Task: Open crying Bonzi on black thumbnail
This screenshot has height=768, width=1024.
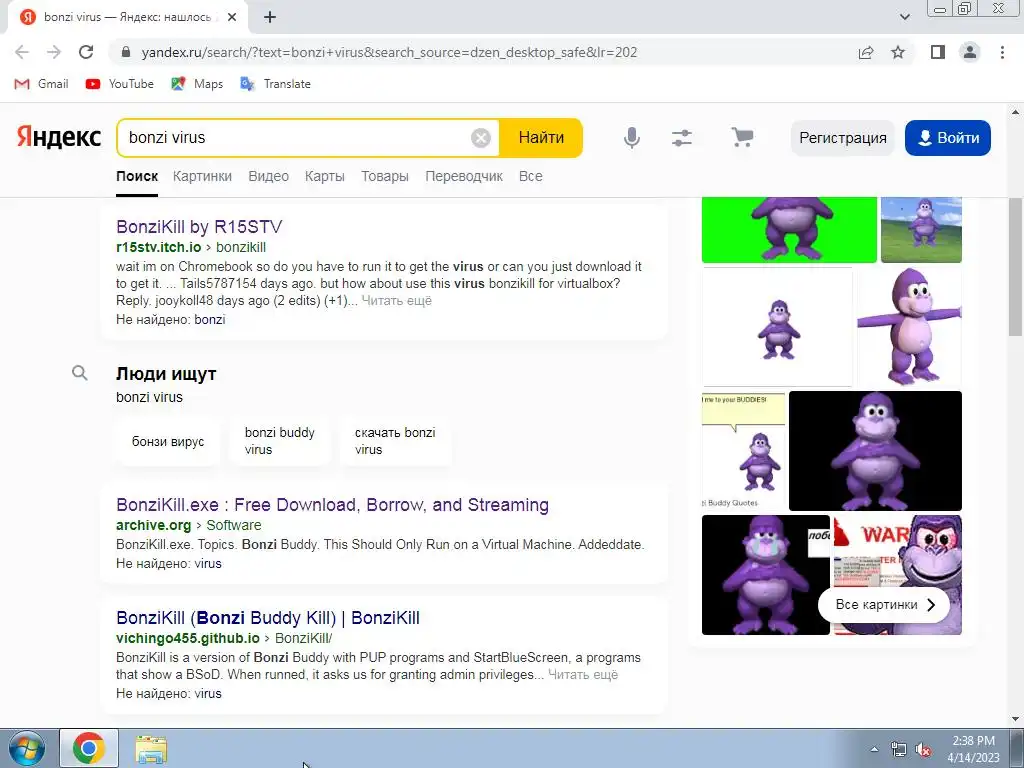Action: (765, 575)
